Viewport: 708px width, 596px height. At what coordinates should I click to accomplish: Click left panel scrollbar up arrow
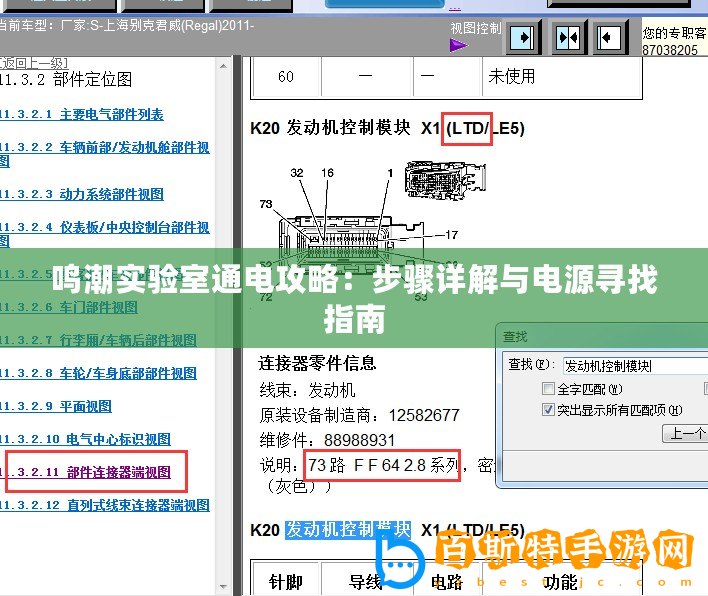(223, 66)
